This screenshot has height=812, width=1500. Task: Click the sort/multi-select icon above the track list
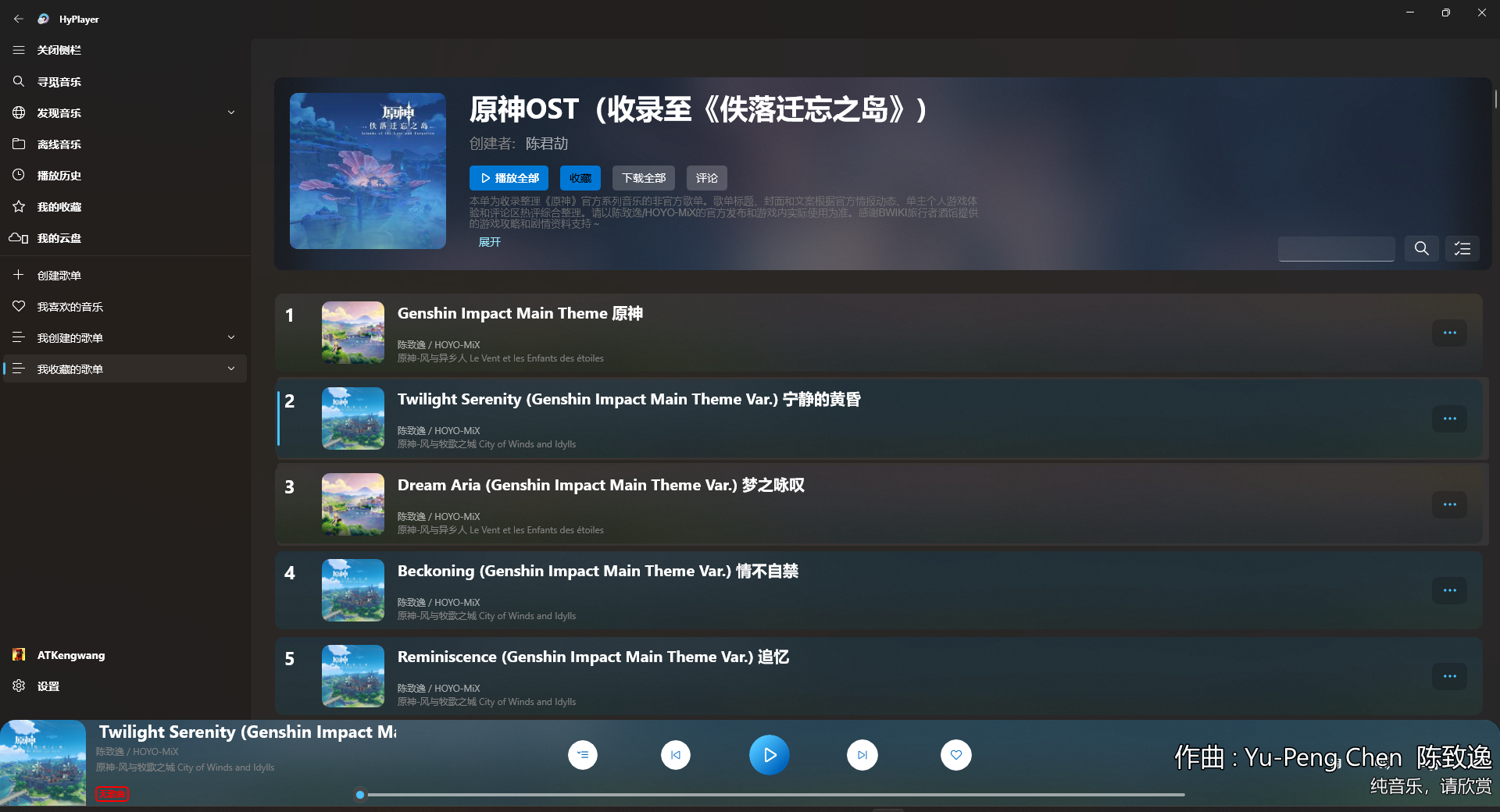(x=1462, y=248)
